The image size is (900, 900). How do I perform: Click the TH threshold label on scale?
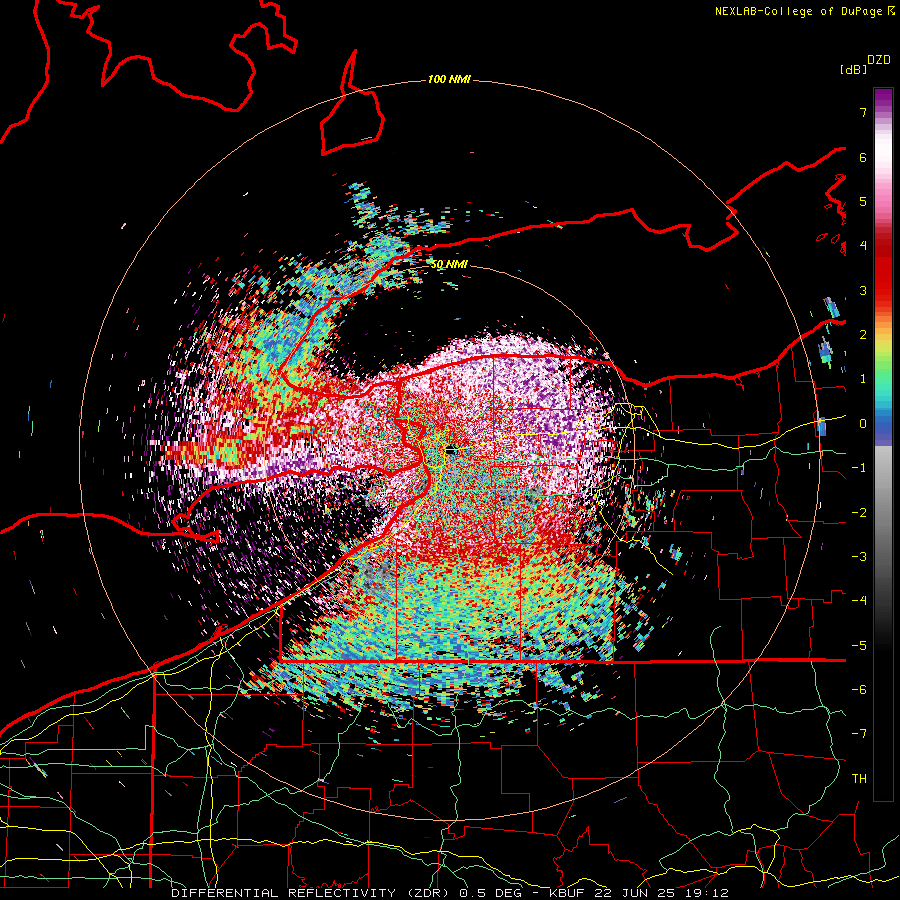click(x=859, y=779)
